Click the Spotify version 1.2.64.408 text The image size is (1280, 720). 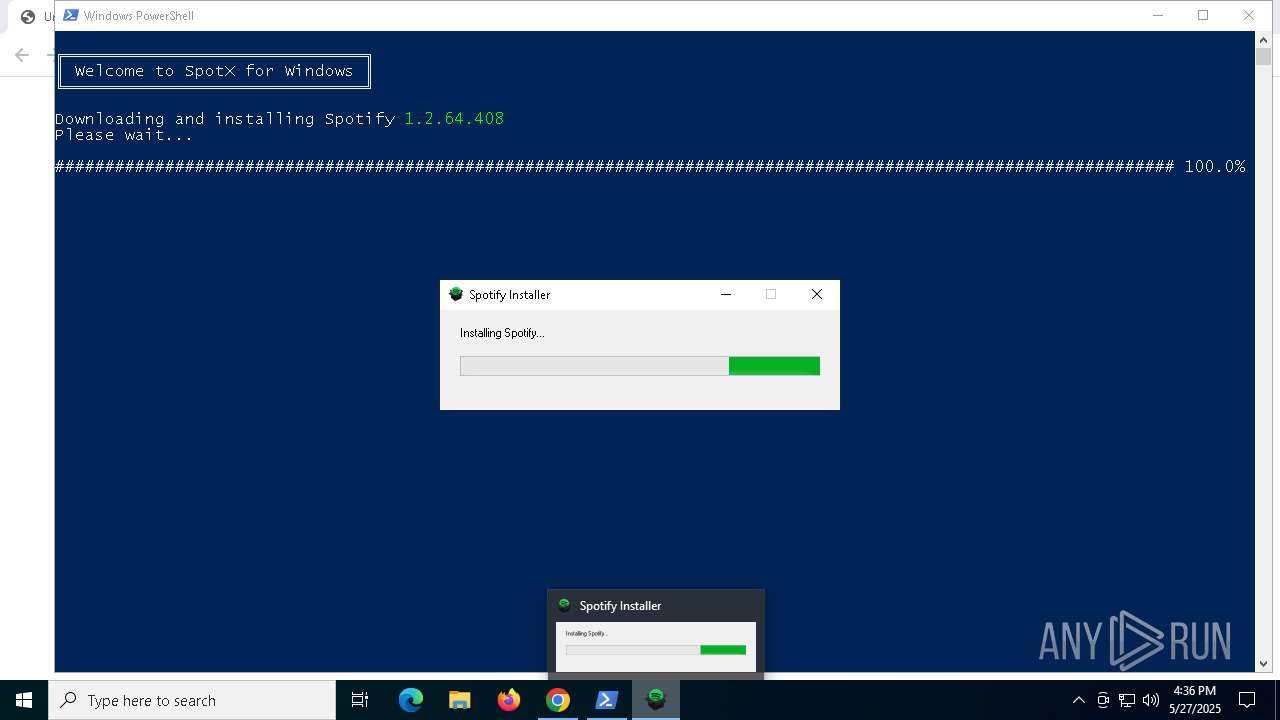pos(454,118)
